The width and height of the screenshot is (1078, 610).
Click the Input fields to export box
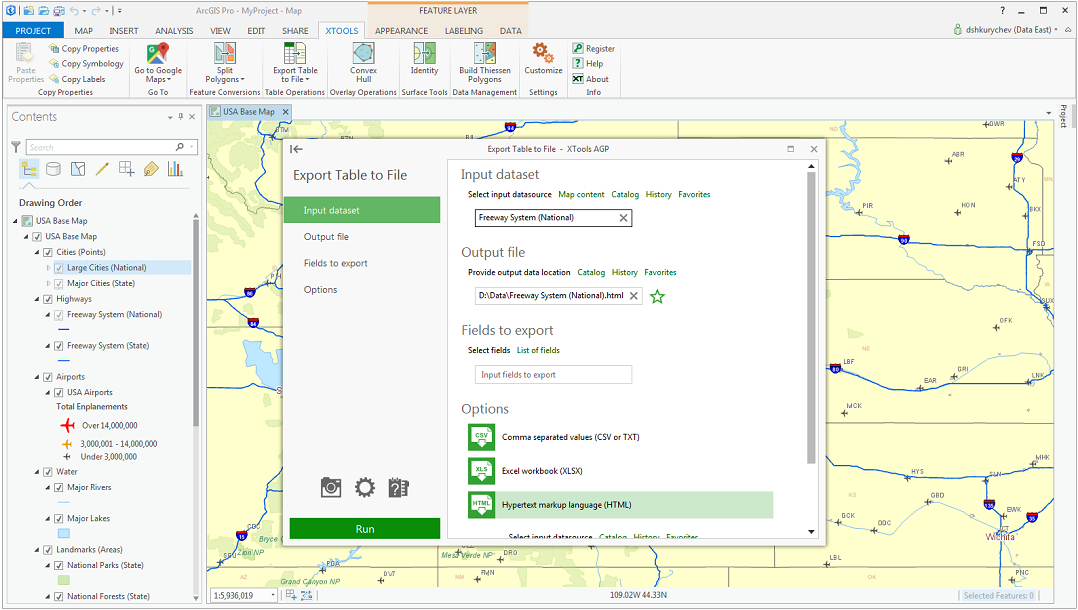tap(553, 375)
